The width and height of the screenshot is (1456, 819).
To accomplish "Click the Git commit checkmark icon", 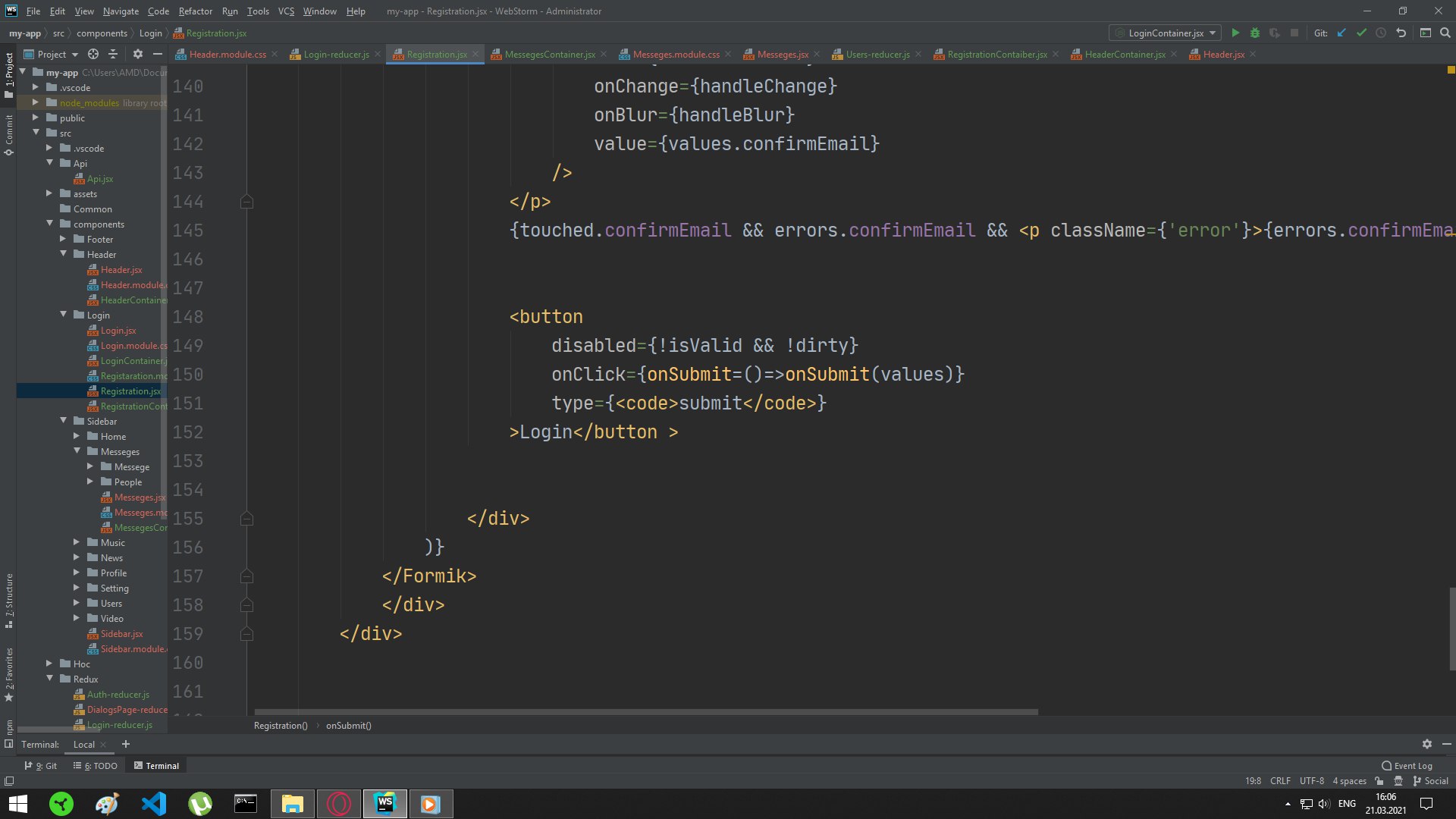I will [1361, 33].
